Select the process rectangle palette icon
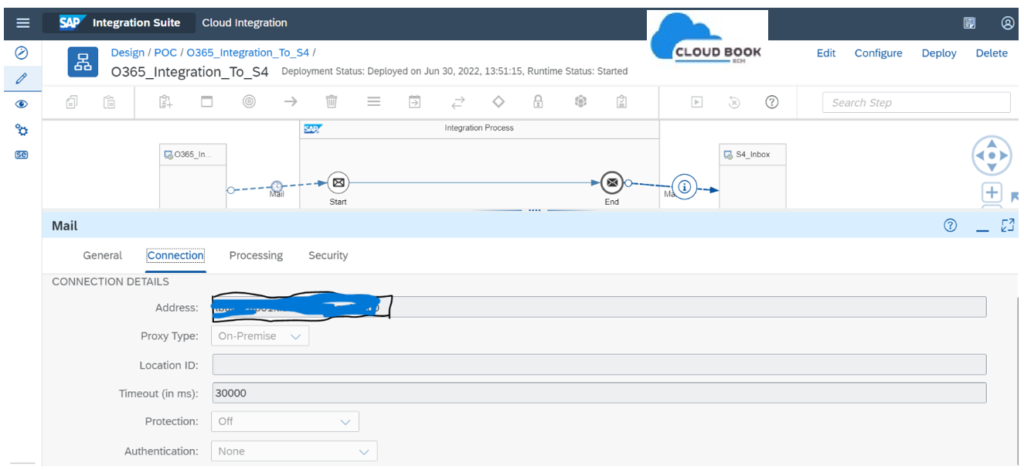The image size is (1024, 470). 206,102
